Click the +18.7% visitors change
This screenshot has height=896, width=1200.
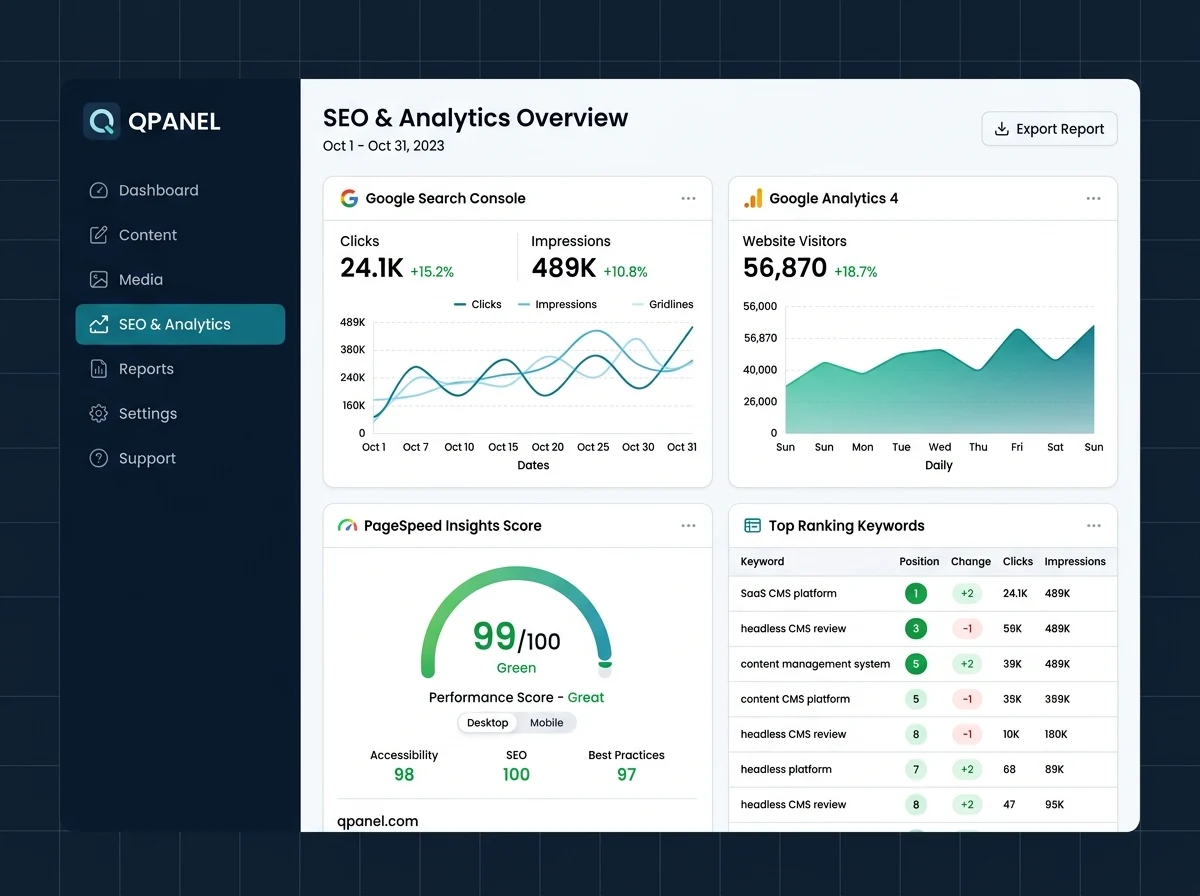(x=856, y=272)
